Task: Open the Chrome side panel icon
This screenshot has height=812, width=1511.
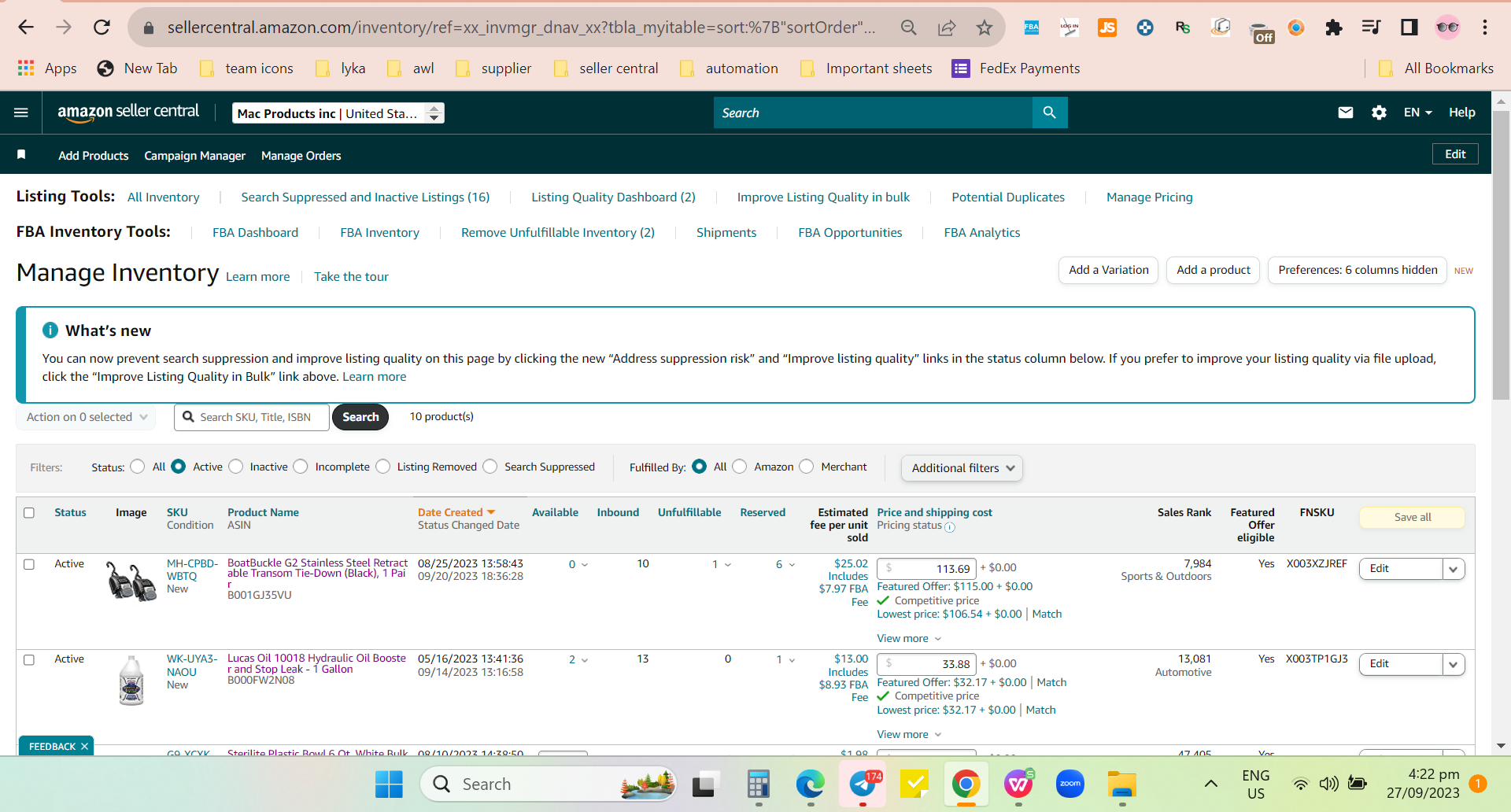Action: (x=1409, y=28)
